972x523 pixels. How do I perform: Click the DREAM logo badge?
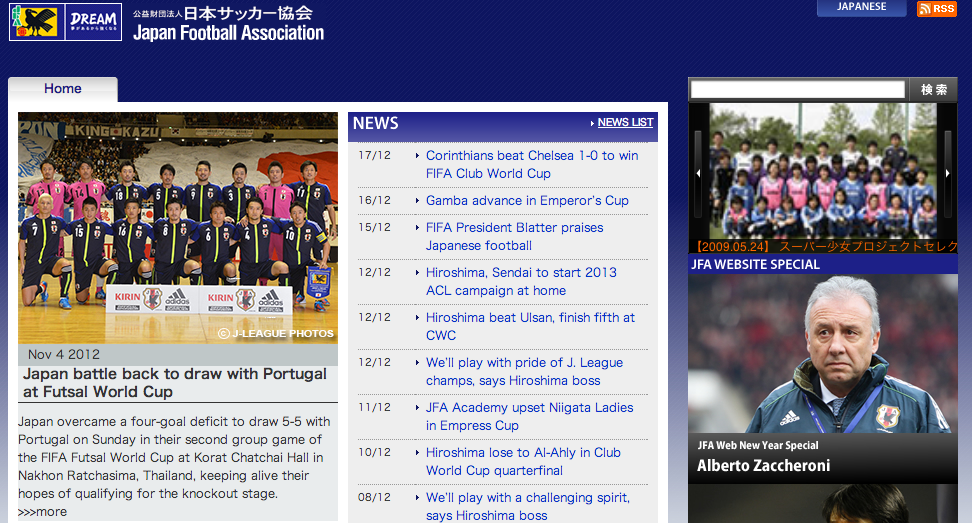[93, 22]
